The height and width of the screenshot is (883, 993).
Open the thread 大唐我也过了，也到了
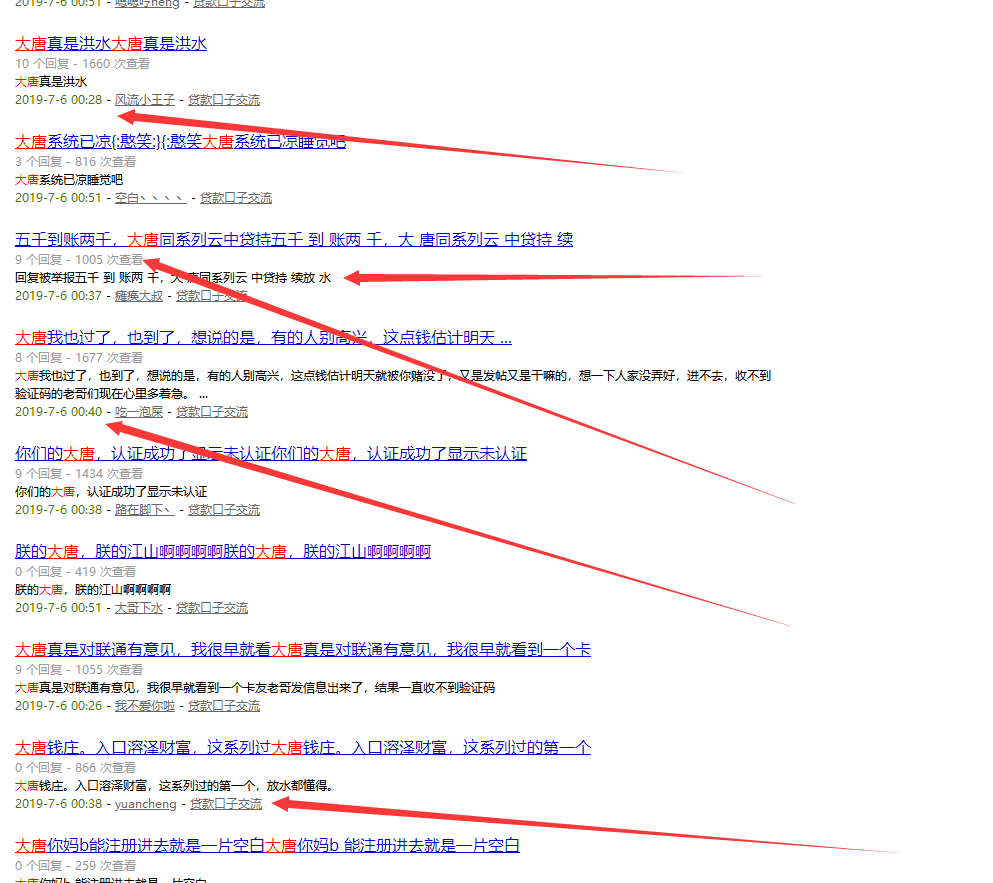coord(263,338)
